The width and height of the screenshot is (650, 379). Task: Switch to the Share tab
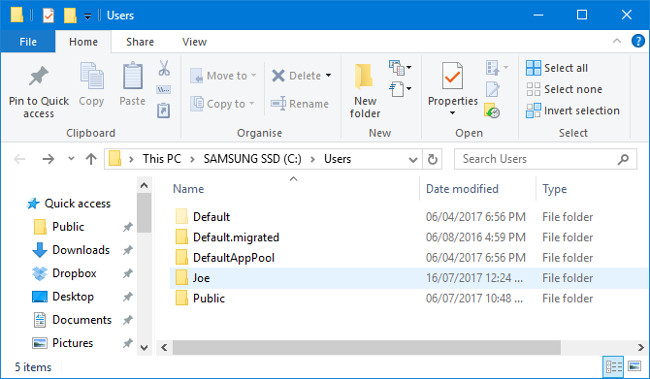[140, 41]
